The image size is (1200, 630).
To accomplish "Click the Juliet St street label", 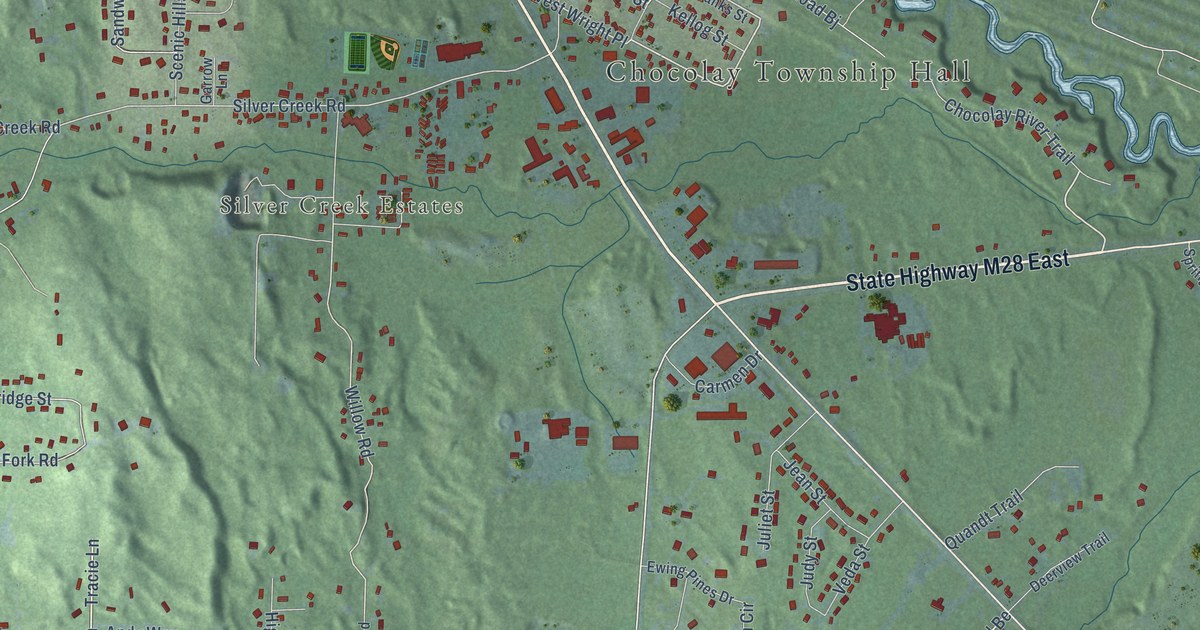I will (767, 520).
